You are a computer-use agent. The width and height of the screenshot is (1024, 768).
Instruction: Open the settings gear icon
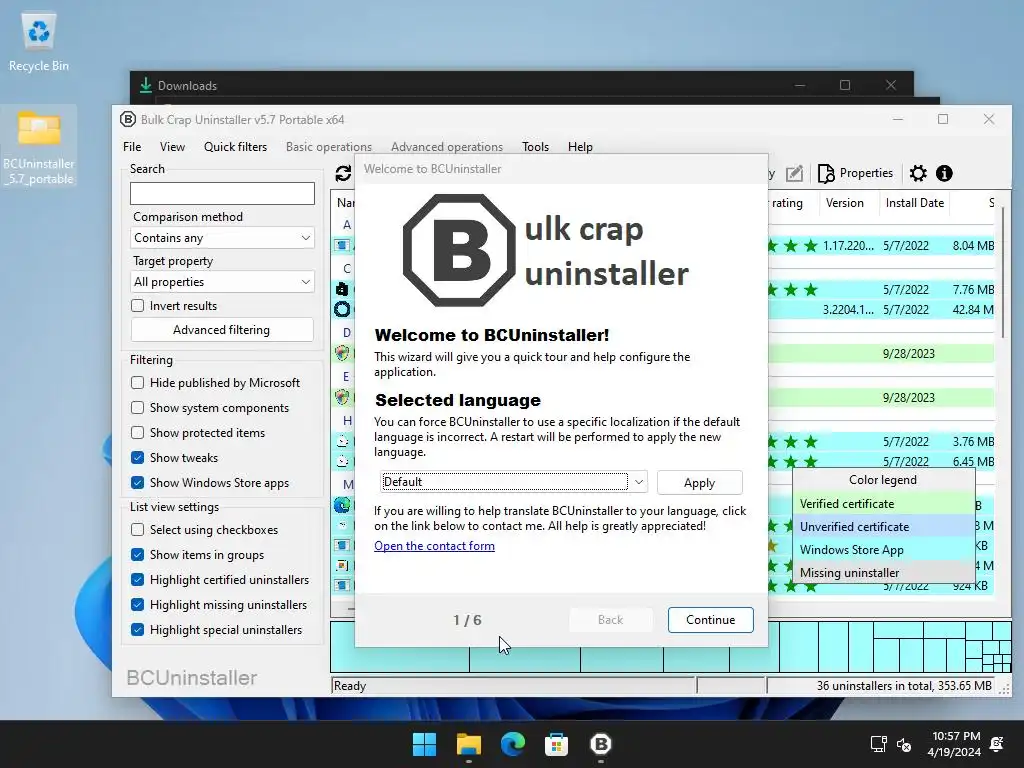[x=918, y=173]
